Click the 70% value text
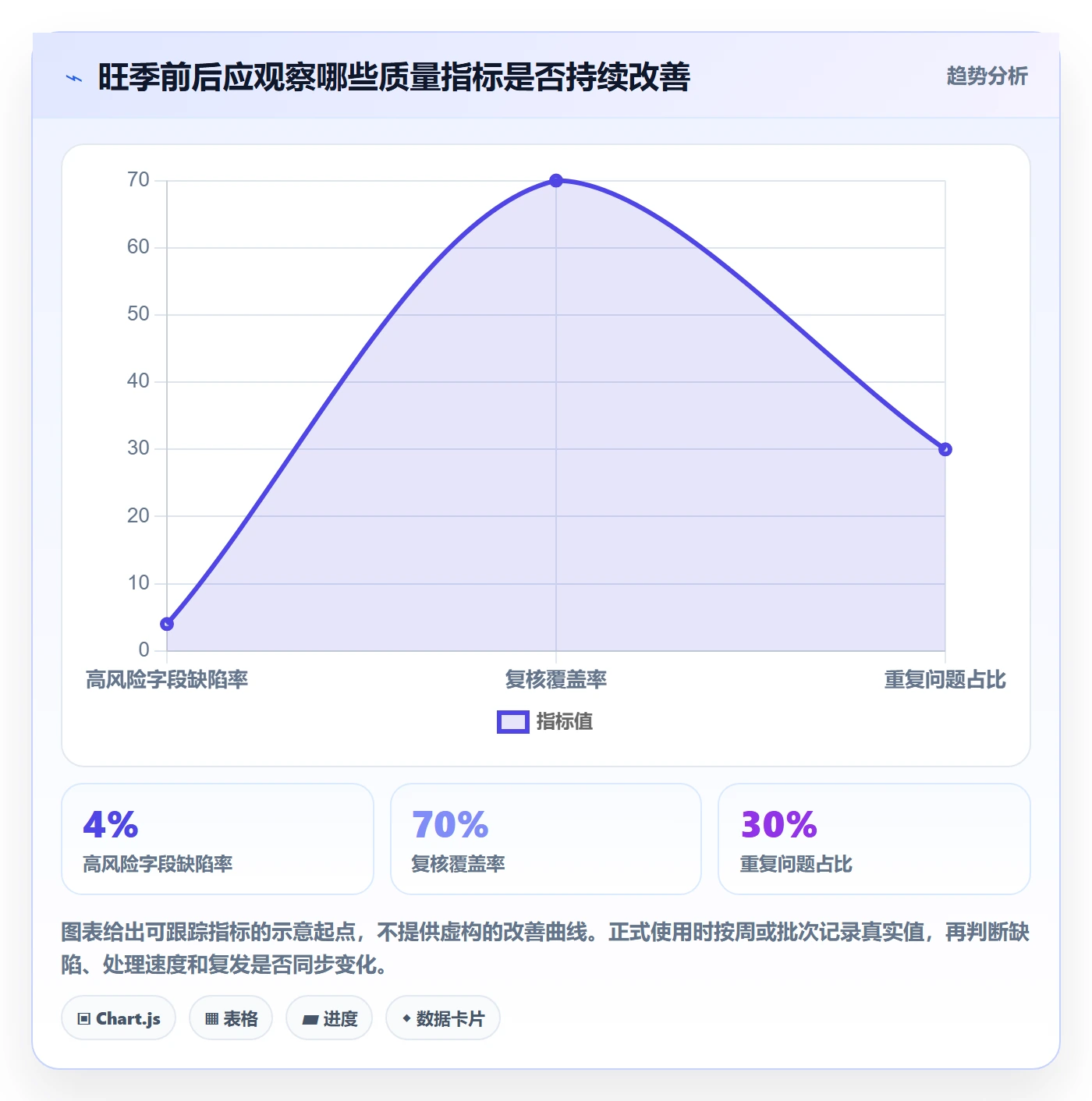 click(x=450, y=825)
